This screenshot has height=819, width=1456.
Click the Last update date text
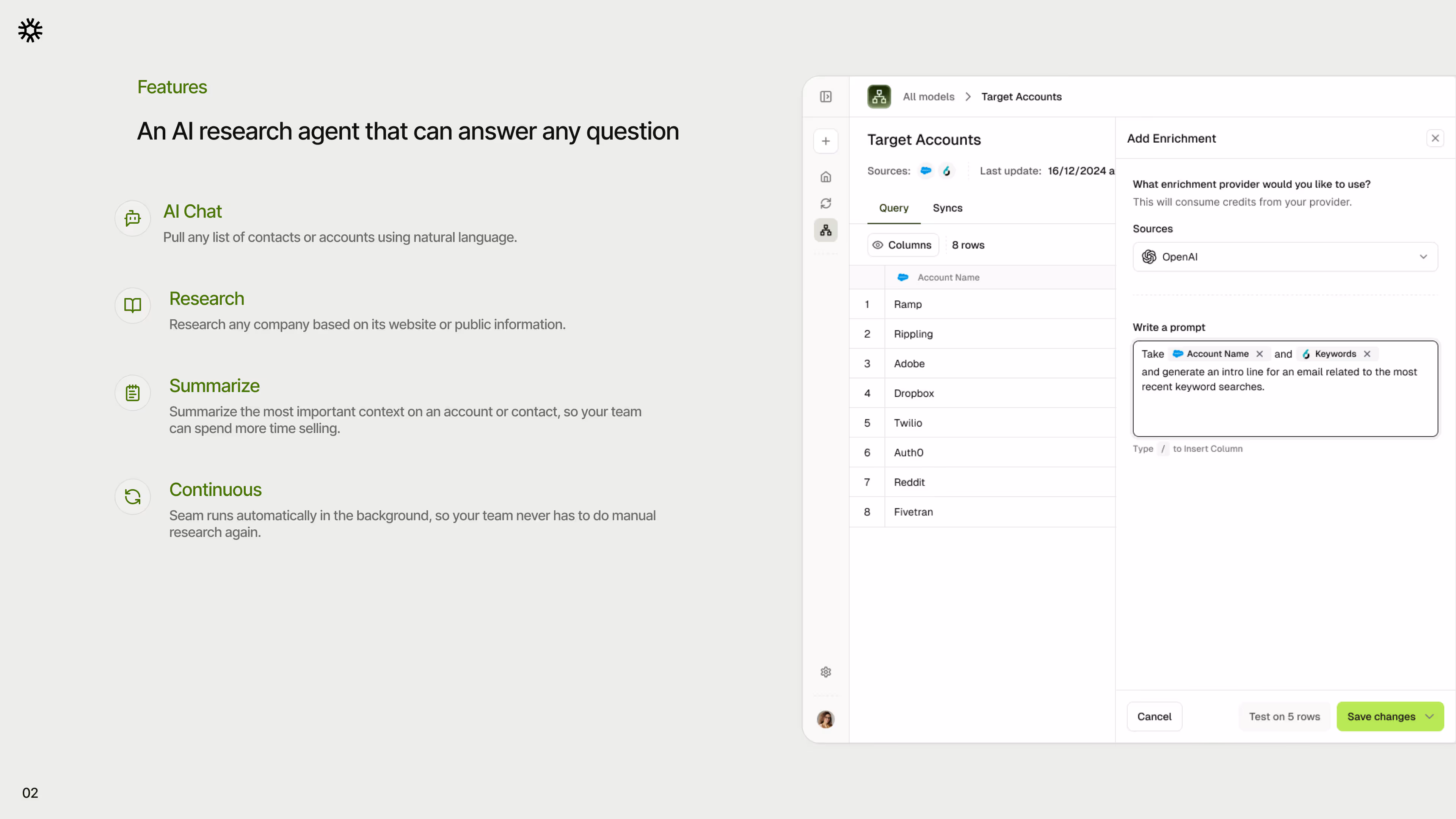[x=1081, y=171]
